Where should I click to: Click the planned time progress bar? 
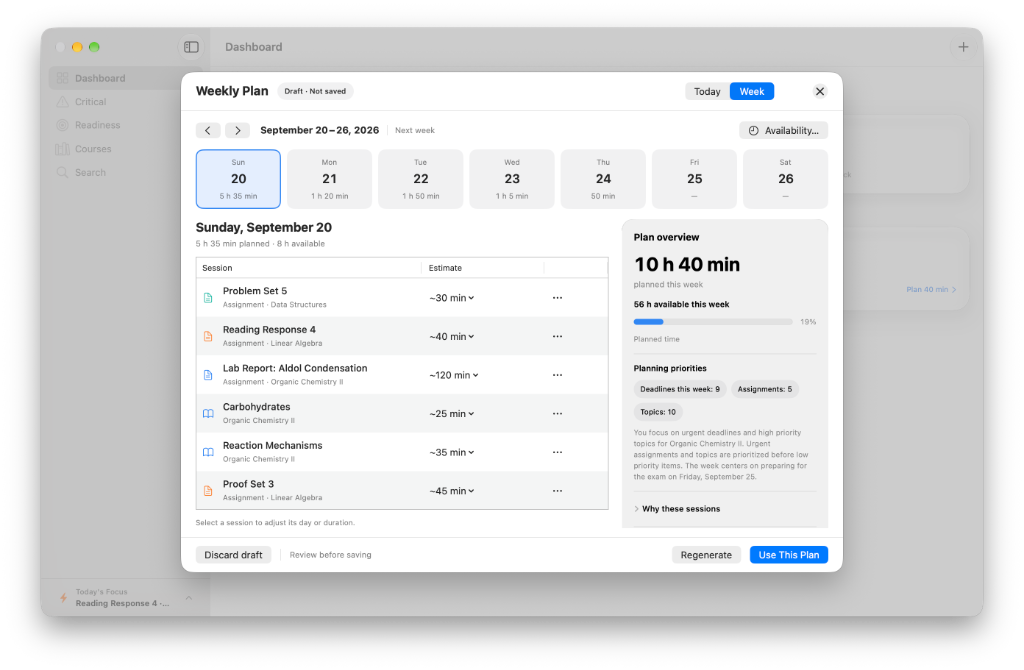(712, 322)
